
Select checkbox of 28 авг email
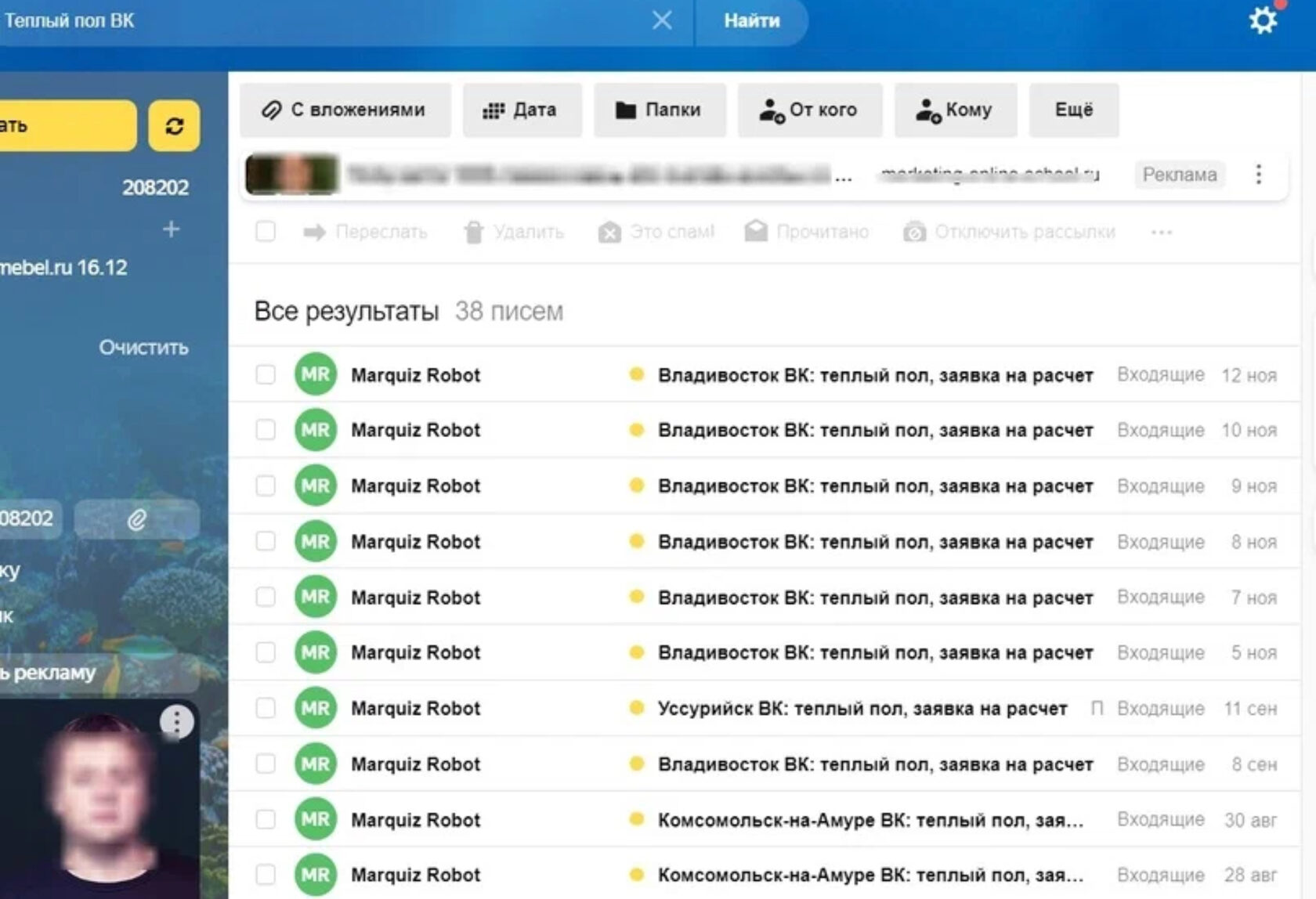point(266,875)
